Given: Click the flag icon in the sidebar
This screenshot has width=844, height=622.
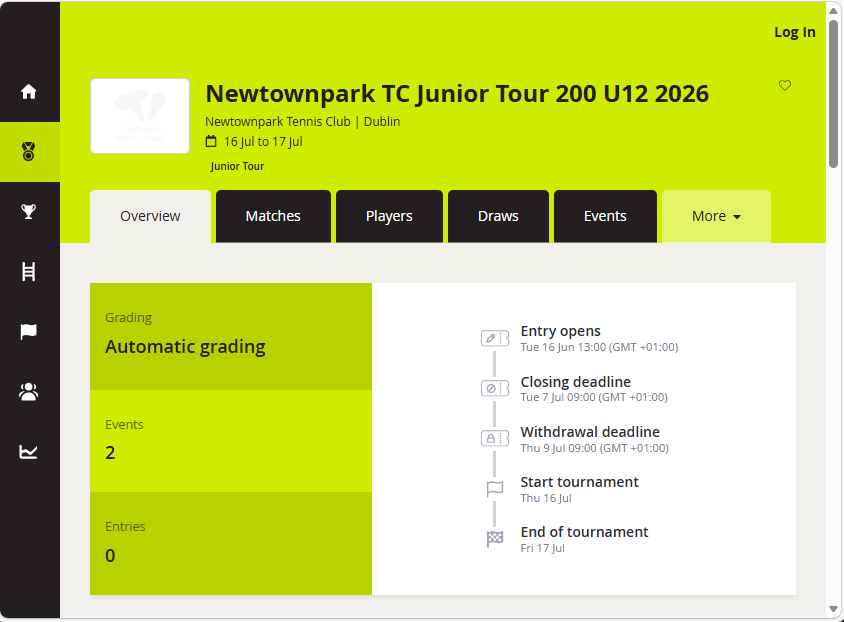Looking at the screenshot, I should [29, 331].
